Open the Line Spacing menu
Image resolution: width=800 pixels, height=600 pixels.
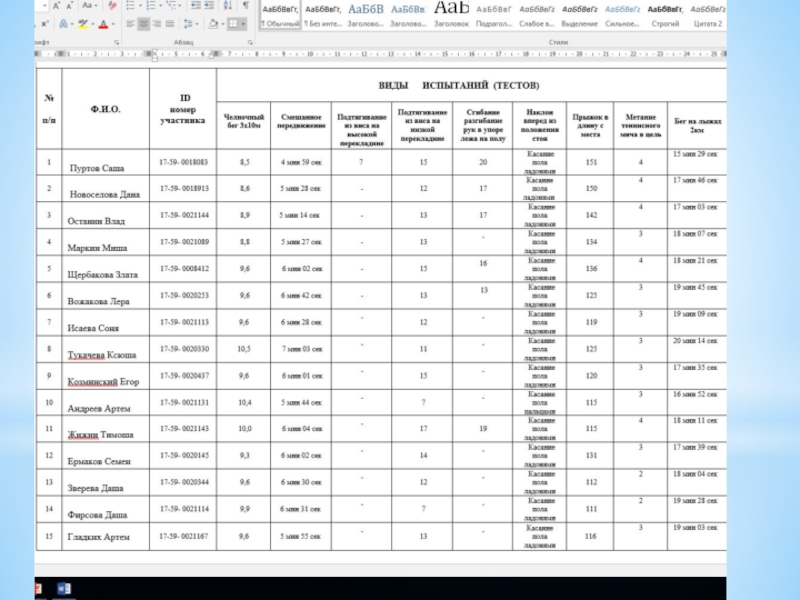pyautogui.click(x=189, y=23)
